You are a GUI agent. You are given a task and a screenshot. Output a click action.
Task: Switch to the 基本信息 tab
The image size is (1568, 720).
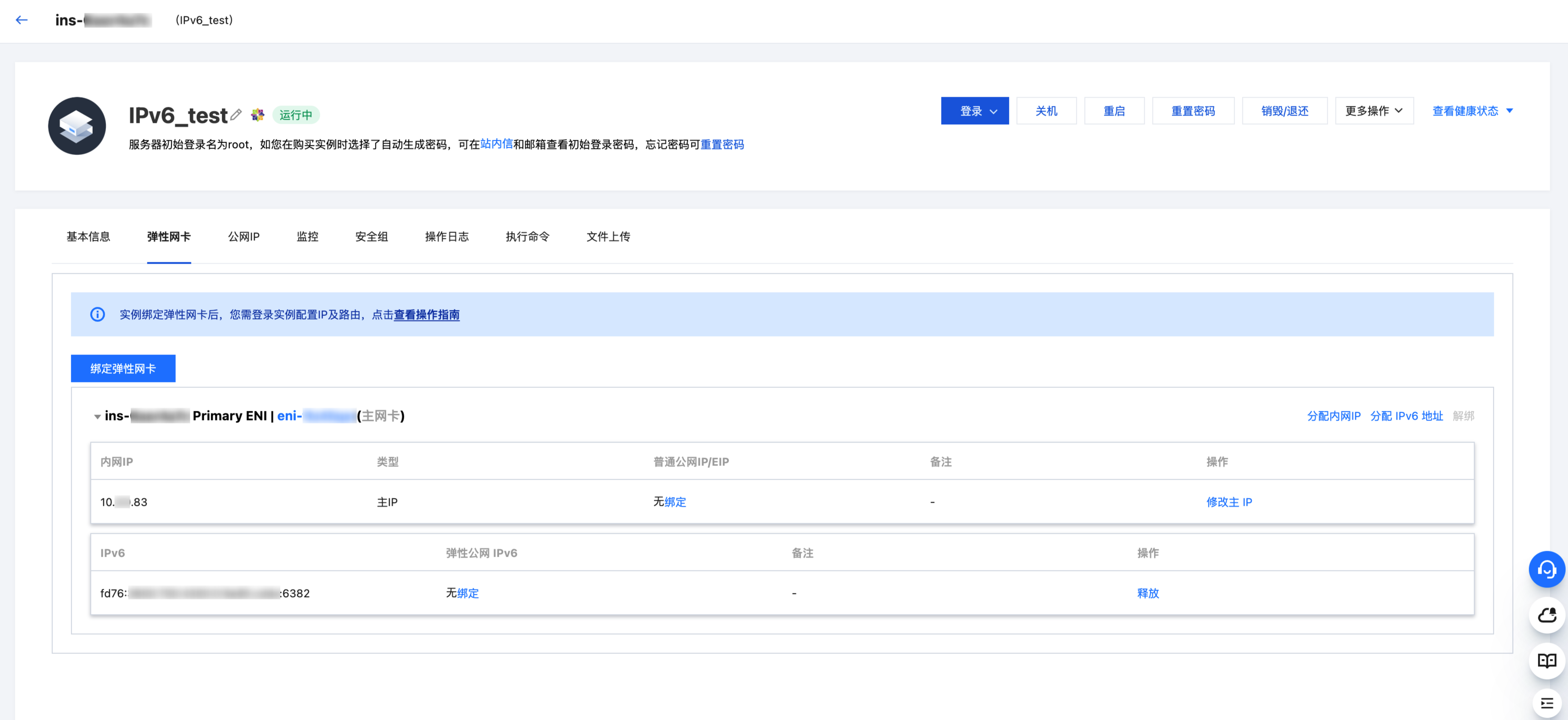pos(88,237)
